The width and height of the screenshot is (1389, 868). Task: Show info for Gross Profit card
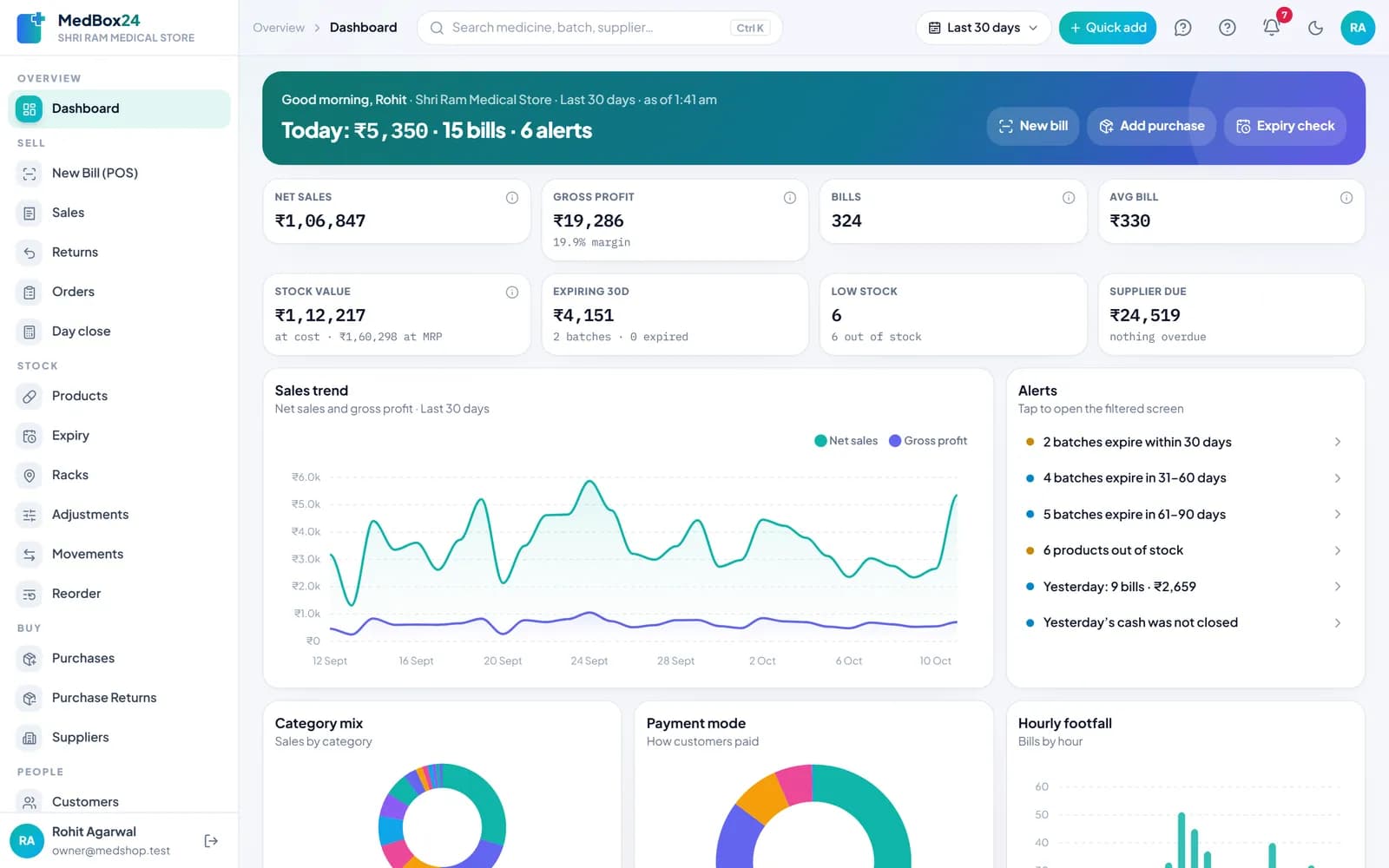click(x=790, y=198)
